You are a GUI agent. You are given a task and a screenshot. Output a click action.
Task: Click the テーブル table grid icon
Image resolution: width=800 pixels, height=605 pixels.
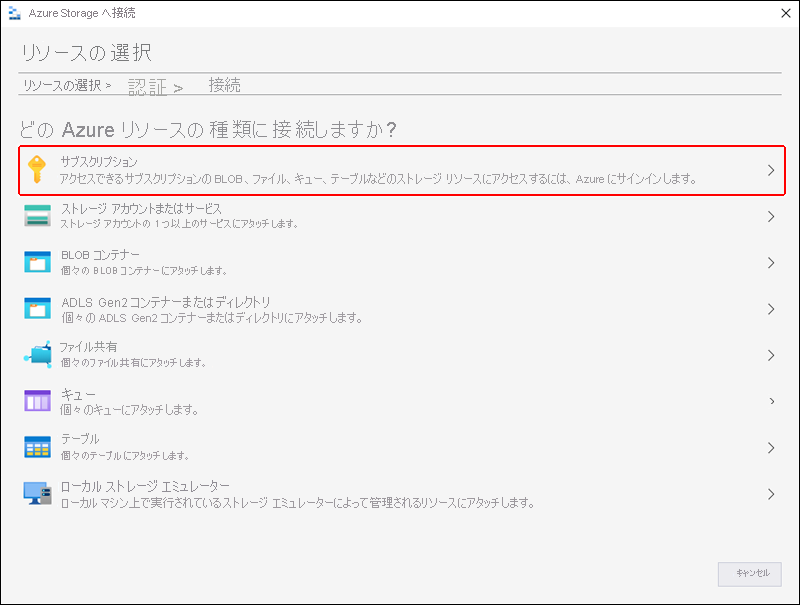[x=37, y=447]
